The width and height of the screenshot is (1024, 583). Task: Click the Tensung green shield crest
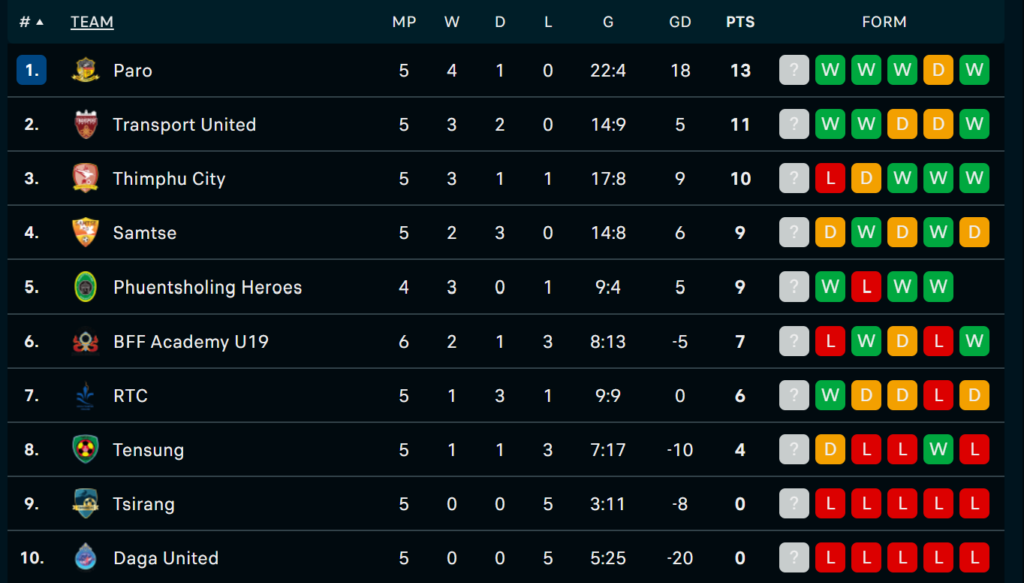tap(86, 450)
